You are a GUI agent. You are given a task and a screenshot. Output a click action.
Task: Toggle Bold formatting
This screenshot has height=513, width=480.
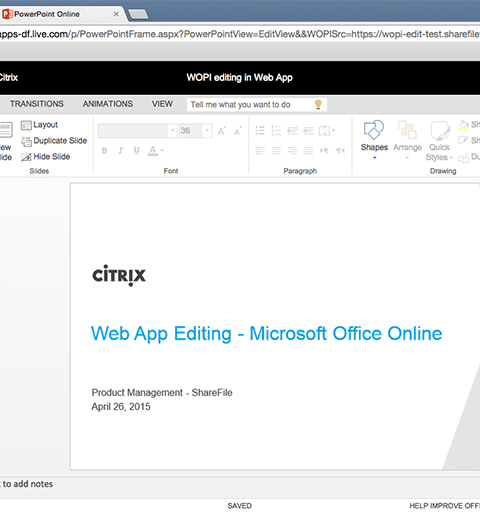click(x=104, y=150)
